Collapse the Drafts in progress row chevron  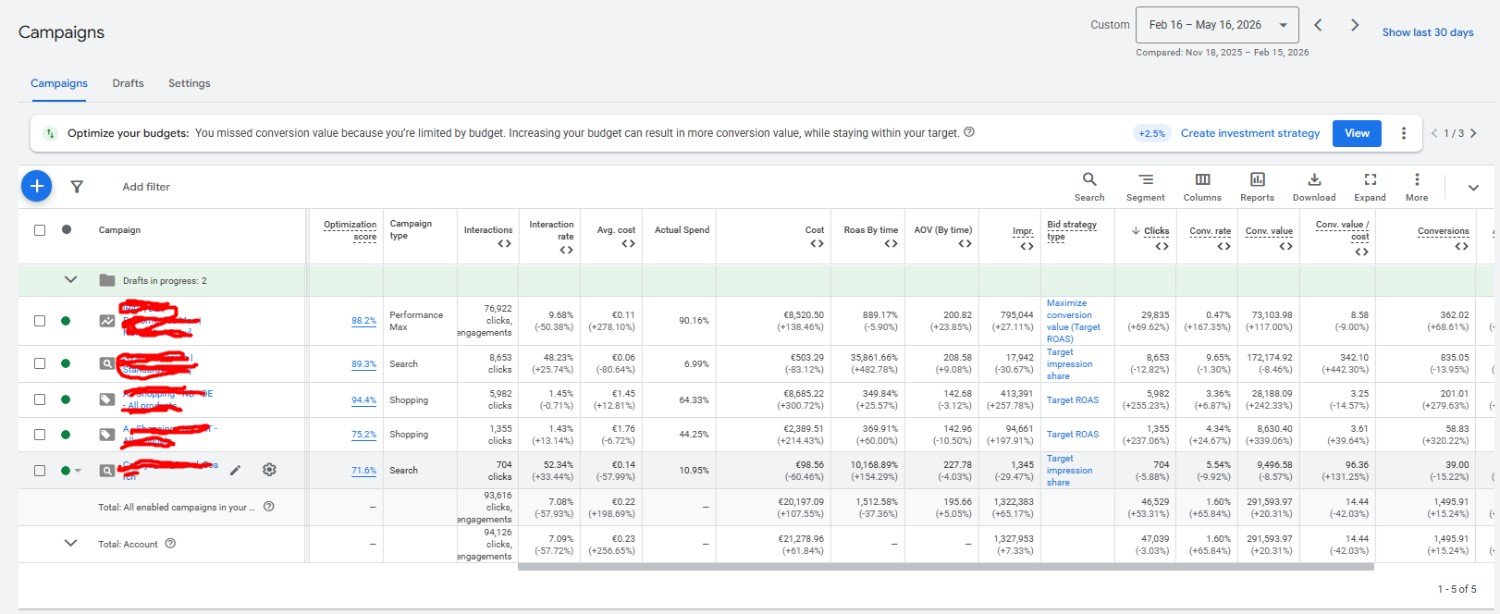click(70, 280)
